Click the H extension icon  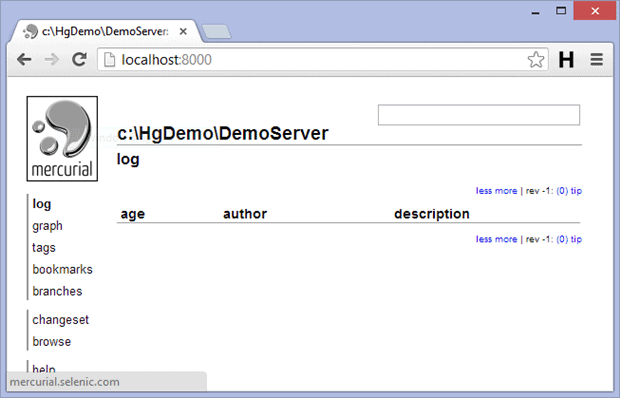coord(566,60)
